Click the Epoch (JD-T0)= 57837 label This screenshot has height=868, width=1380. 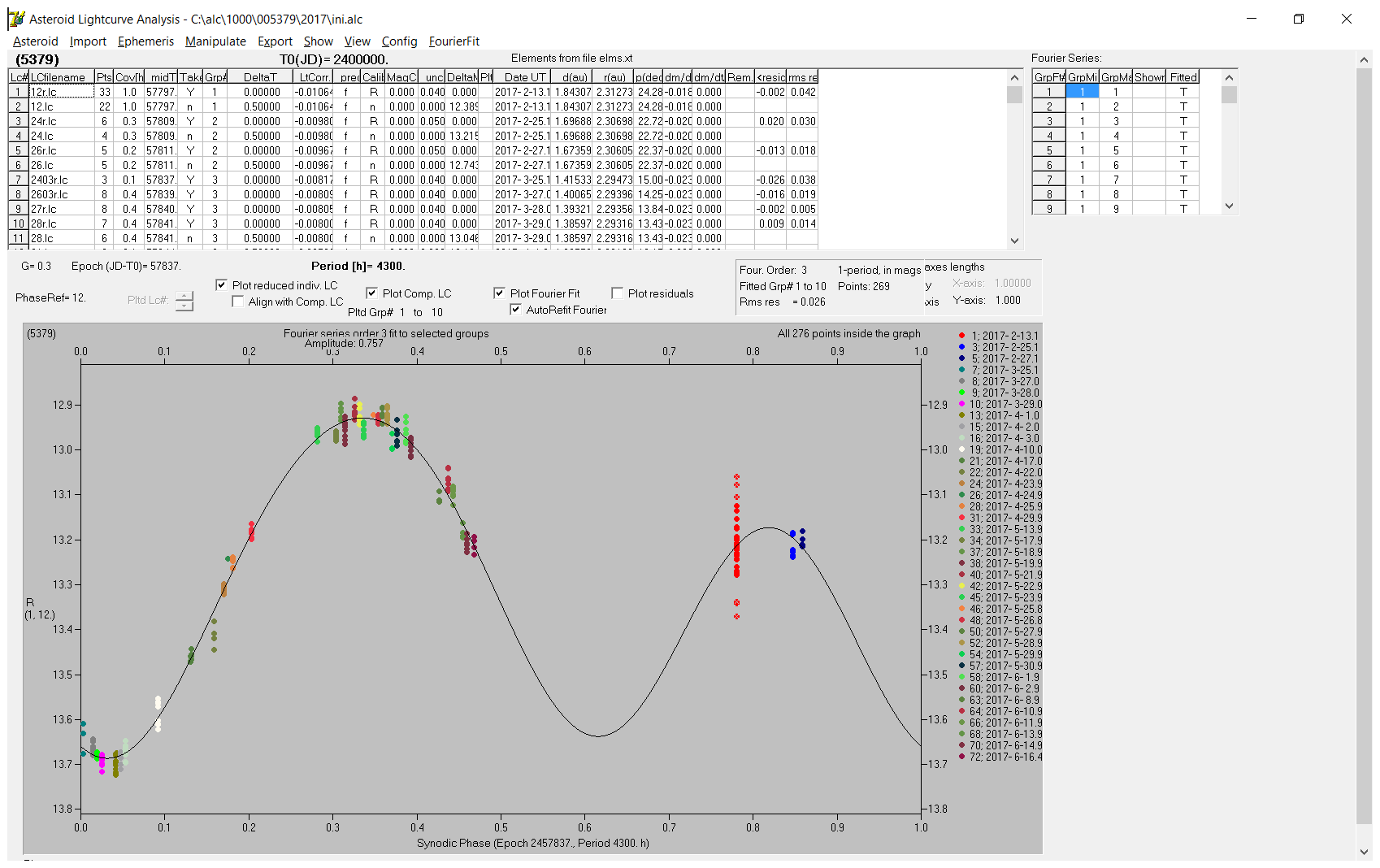(126, 267)
